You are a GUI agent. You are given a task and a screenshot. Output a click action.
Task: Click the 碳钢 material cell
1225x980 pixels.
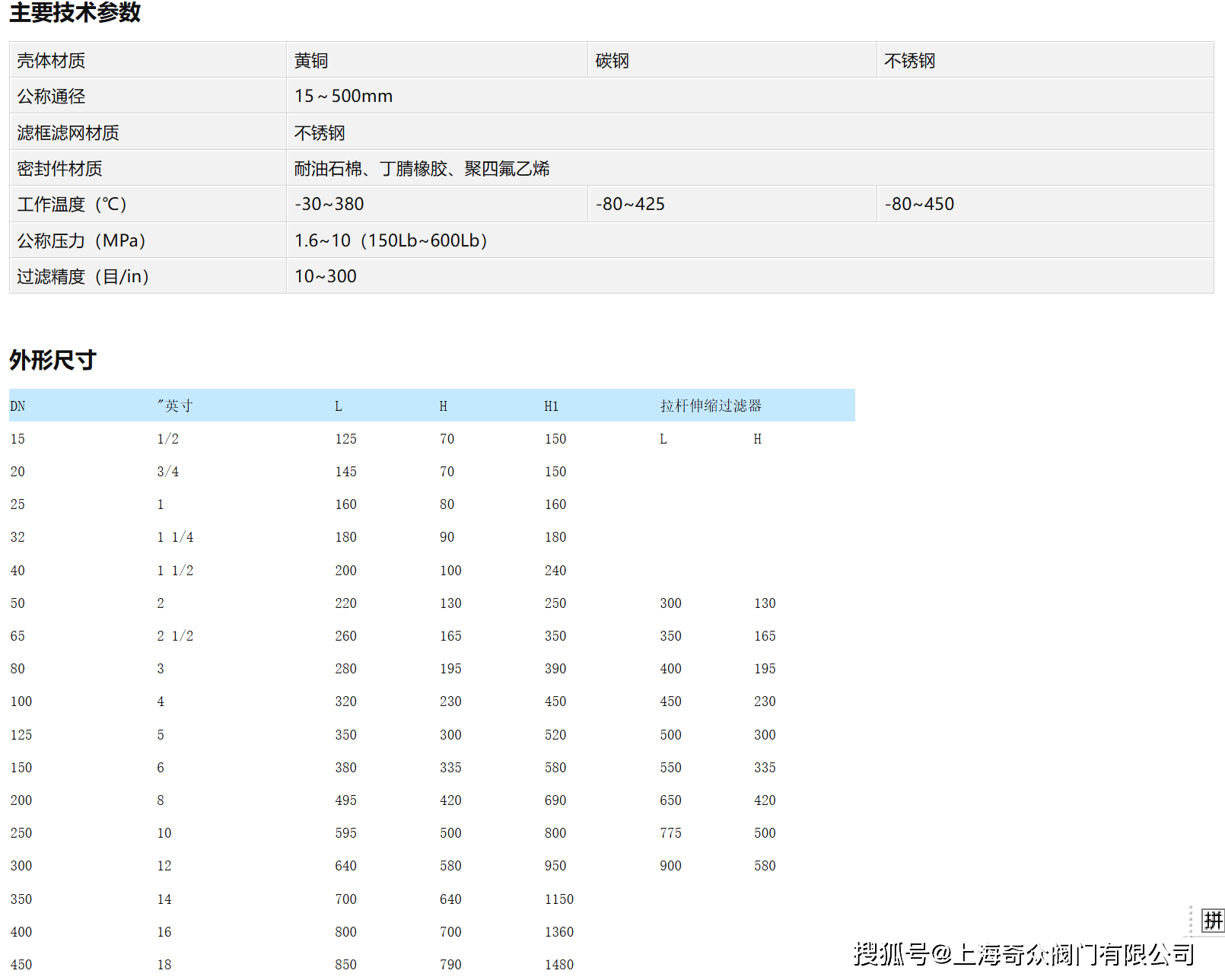(x=612, y=60)
